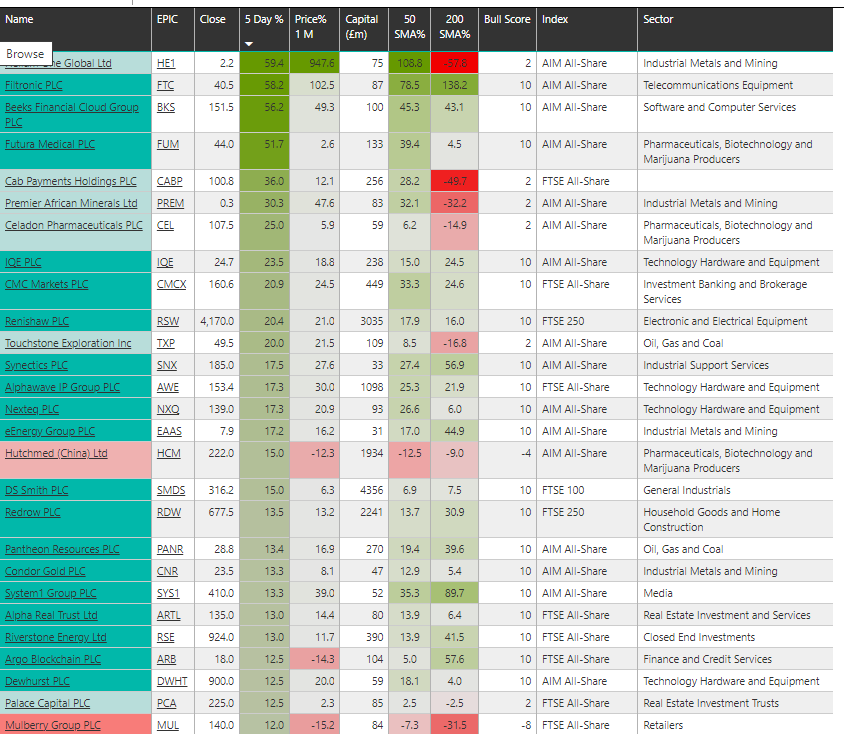Open Argo Blockchain PLC link

tap(53, 660)
